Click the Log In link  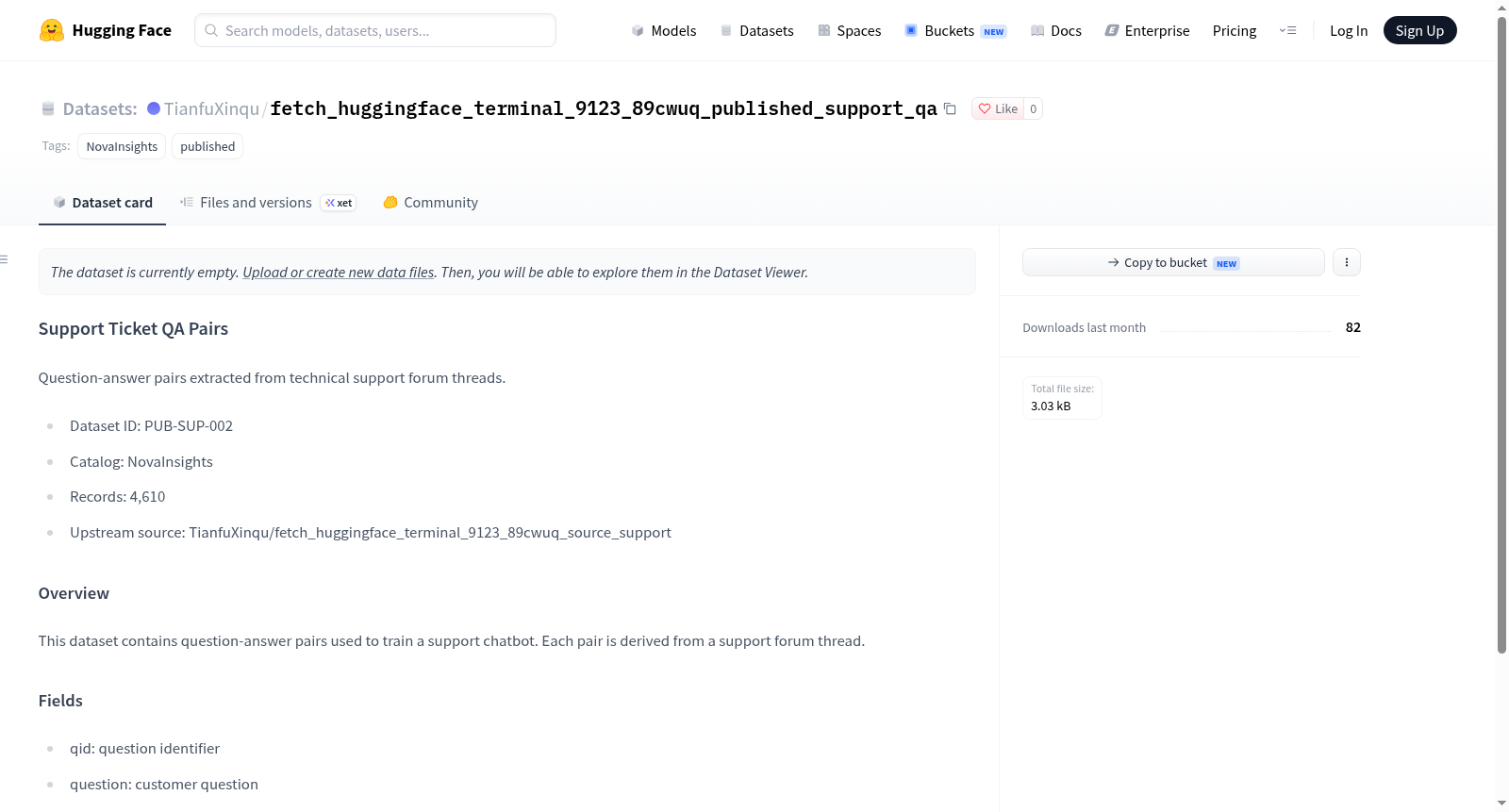tap(1349, 30)
